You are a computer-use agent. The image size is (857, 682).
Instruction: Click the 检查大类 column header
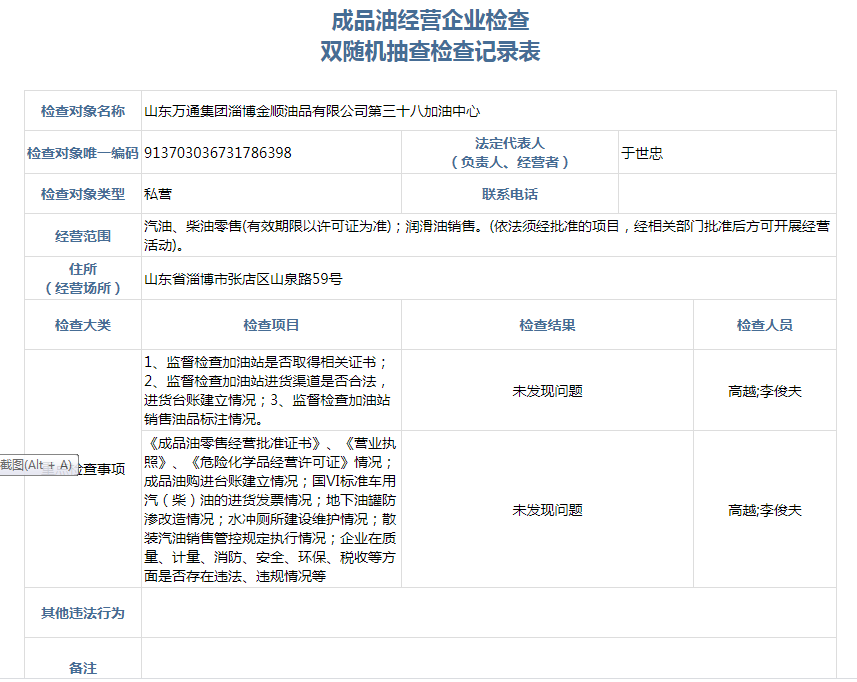(x=83, y=325)
